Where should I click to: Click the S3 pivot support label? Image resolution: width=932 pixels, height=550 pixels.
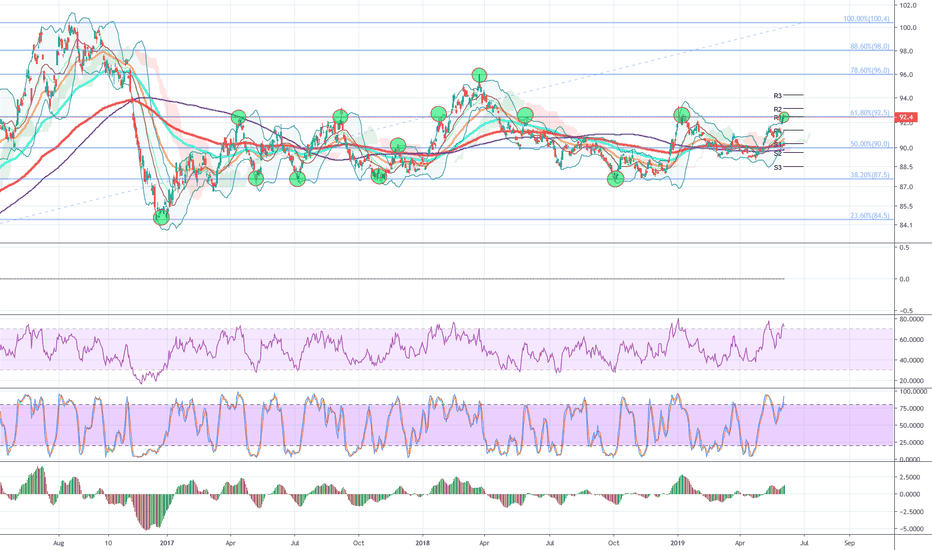(x=777, y=168)
